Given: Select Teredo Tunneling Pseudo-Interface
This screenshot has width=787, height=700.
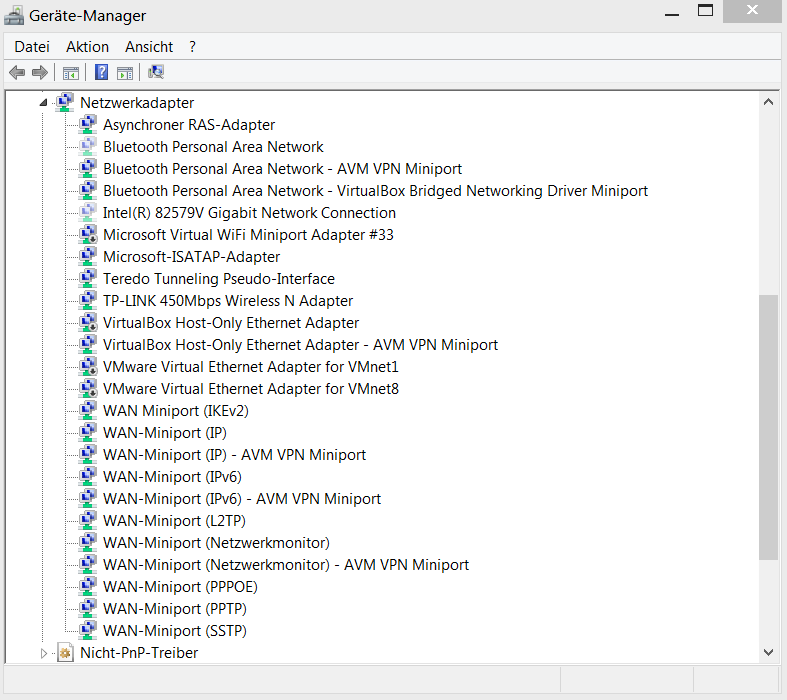Looking at the screenshot, I should 219,278.
